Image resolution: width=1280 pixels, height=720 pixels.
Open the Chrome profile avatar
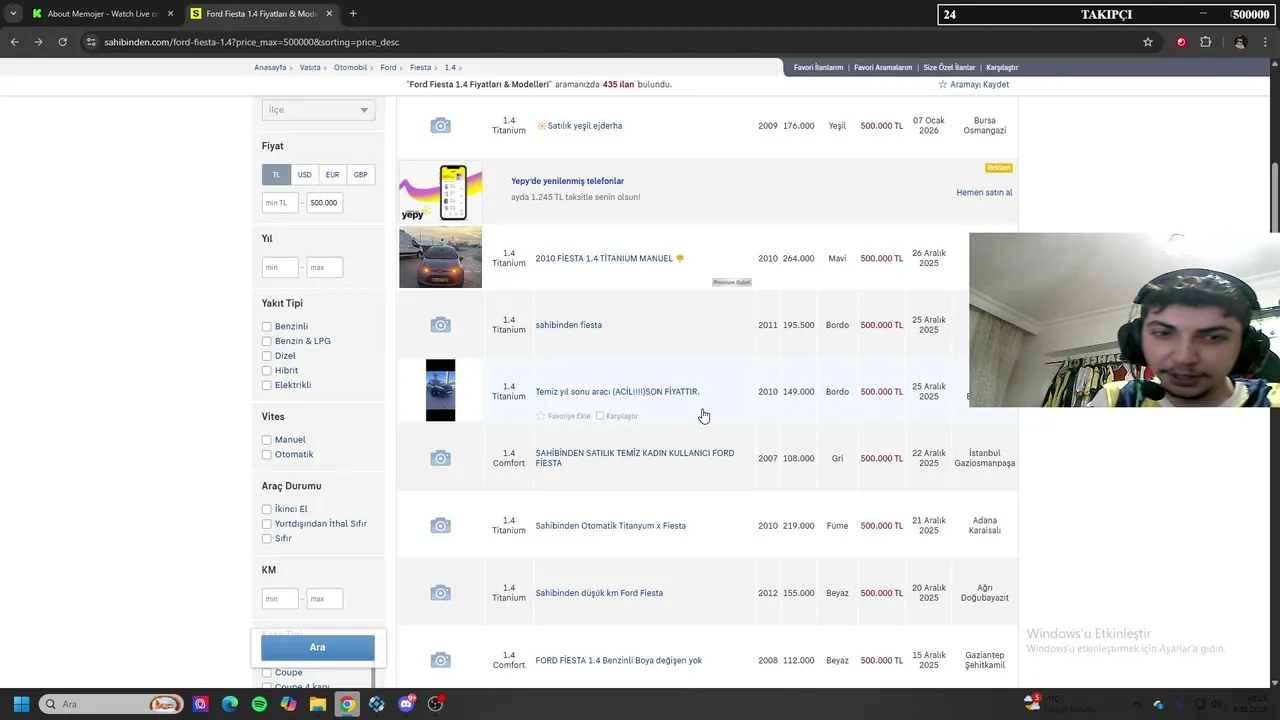(1240, 42)
